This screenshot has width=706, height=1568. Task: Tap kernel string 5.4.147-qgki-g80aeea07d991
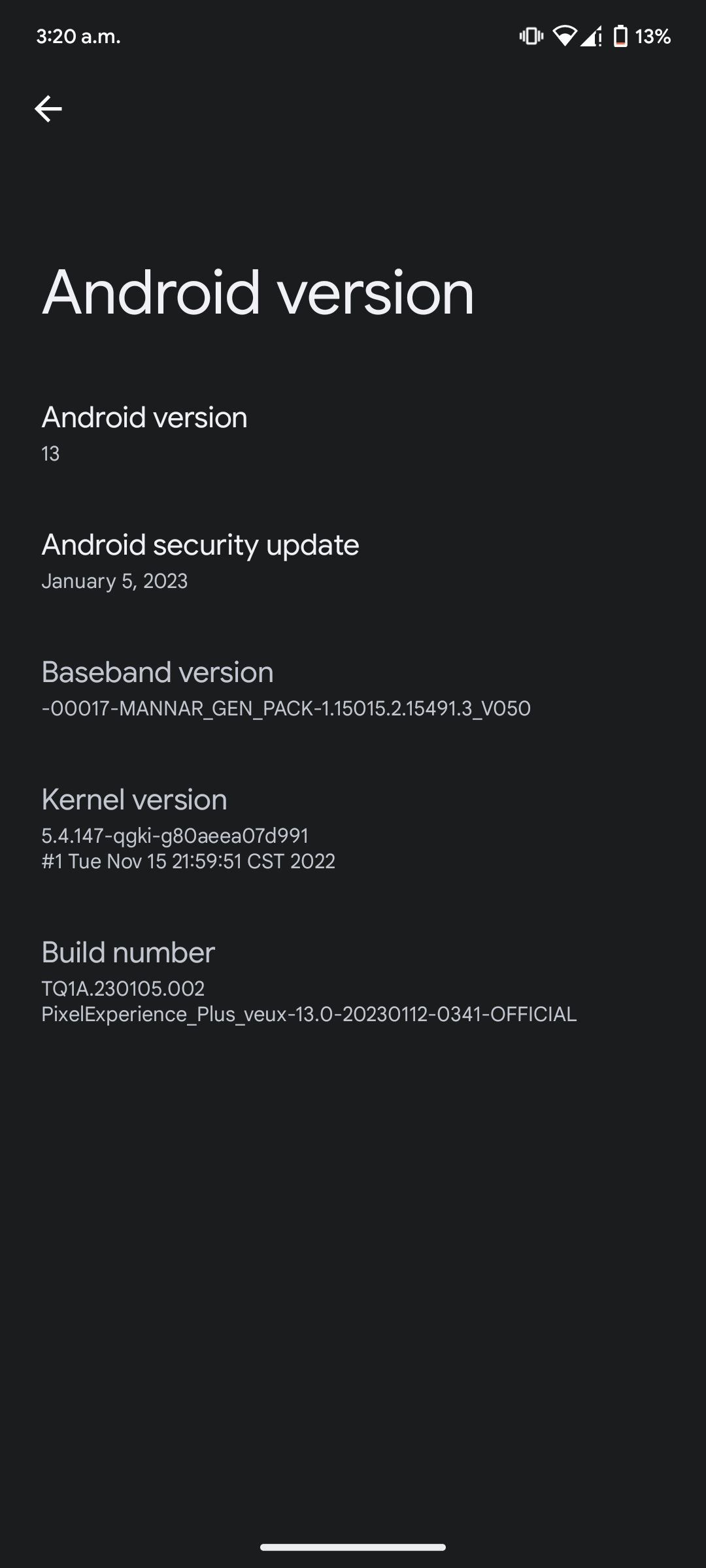click(175, 836)
